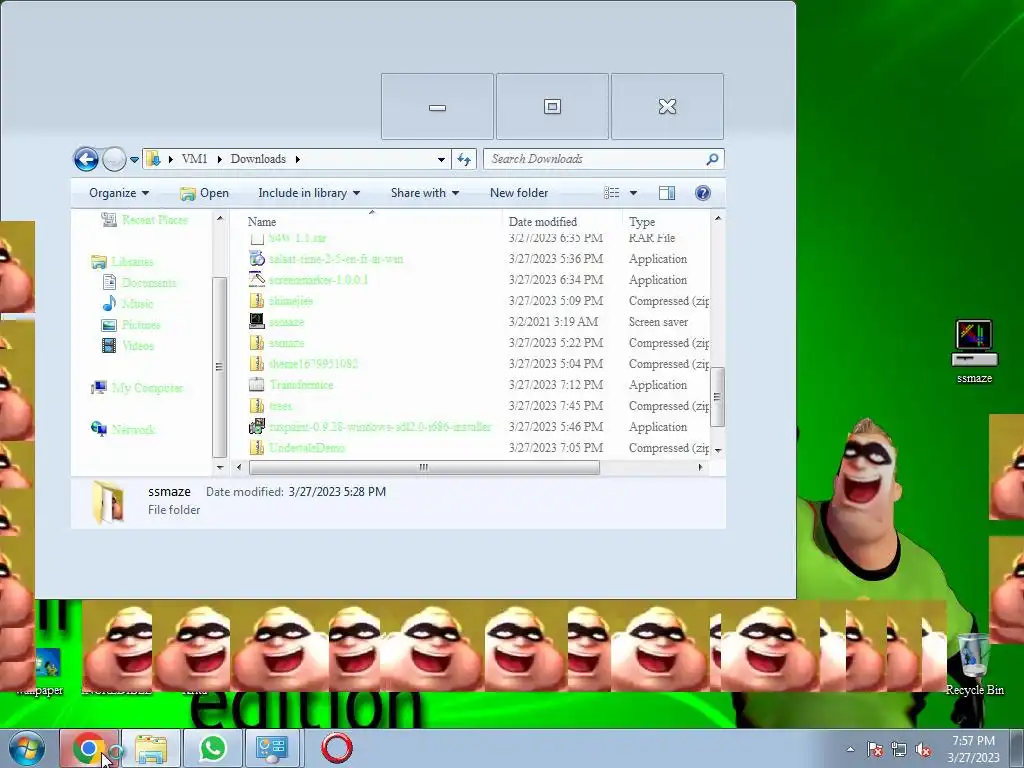The image size is (1024, 768).
Task: Select the theme1679951082 zip file
Action: [313, 363]
